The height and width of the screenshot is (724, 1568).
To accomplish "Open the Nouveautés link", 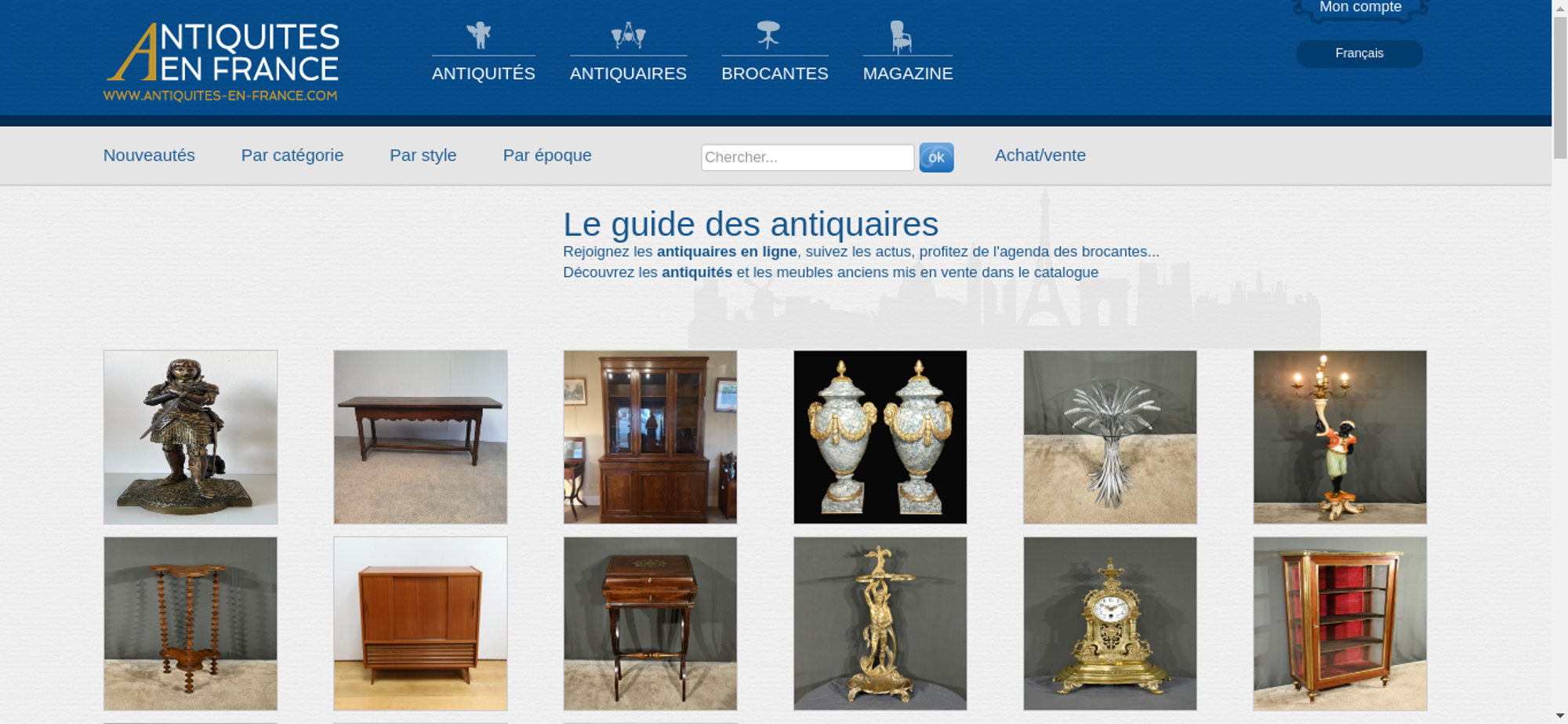I will point(149,155).
